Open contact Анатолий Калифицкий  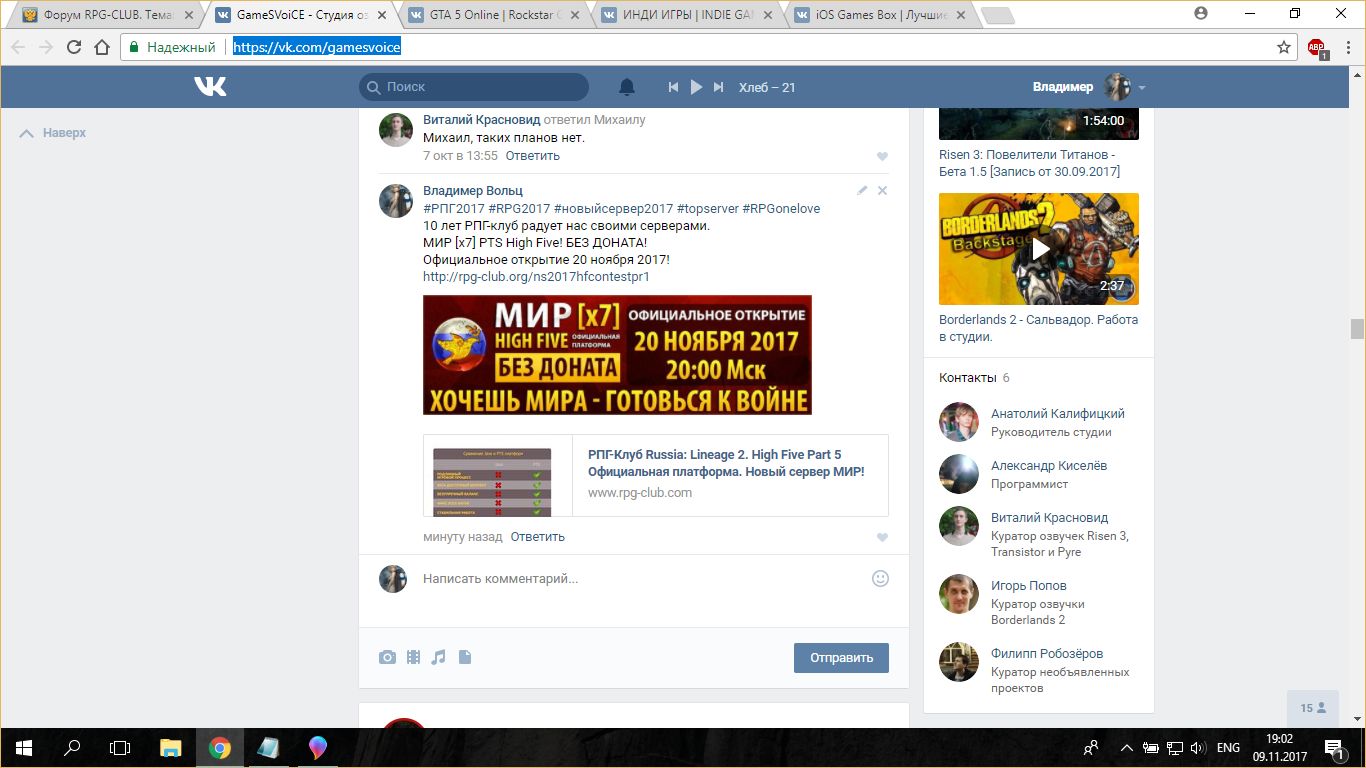pyautogui.click(x=1057, y=413)
